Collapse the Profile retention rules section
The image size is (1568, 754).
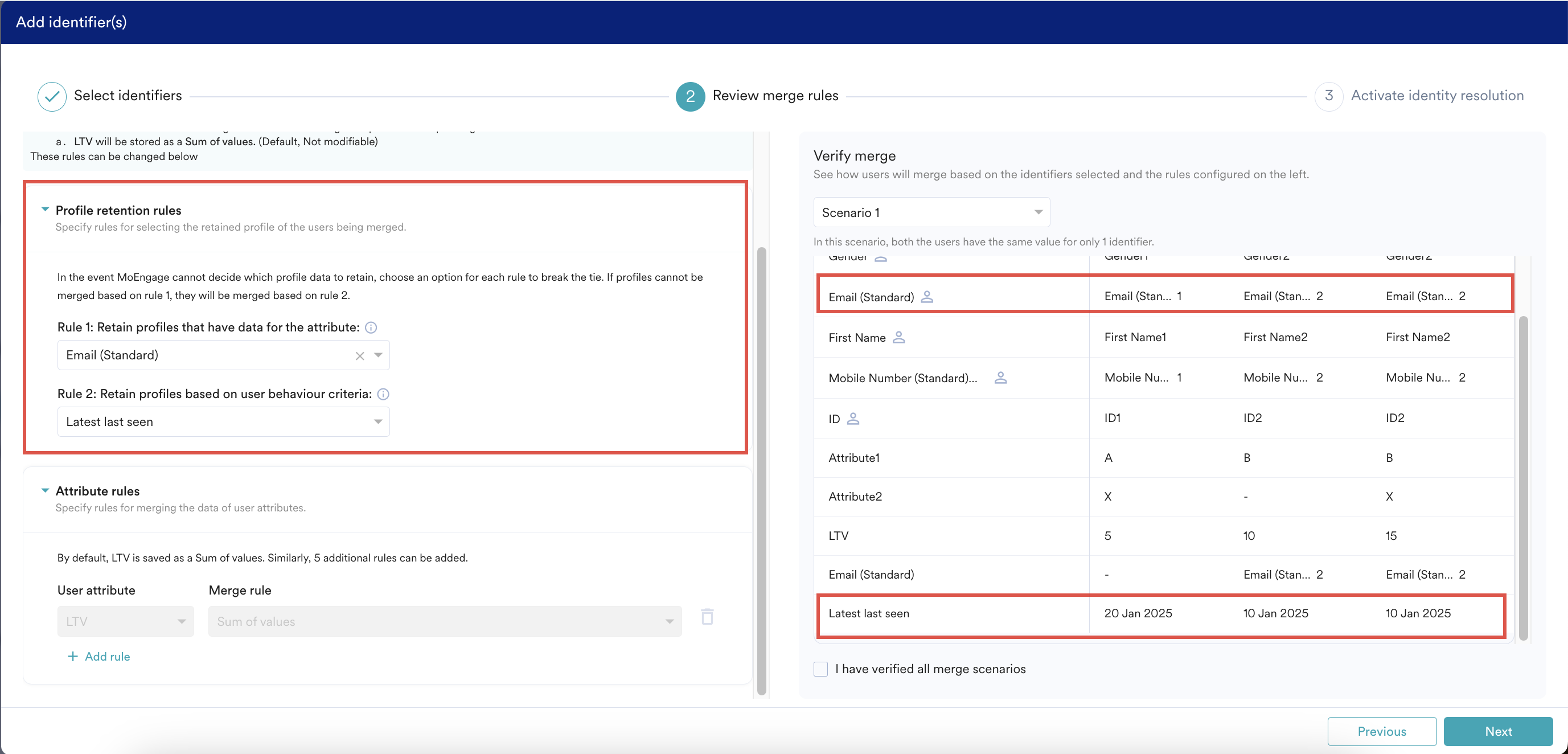[45, 210]
